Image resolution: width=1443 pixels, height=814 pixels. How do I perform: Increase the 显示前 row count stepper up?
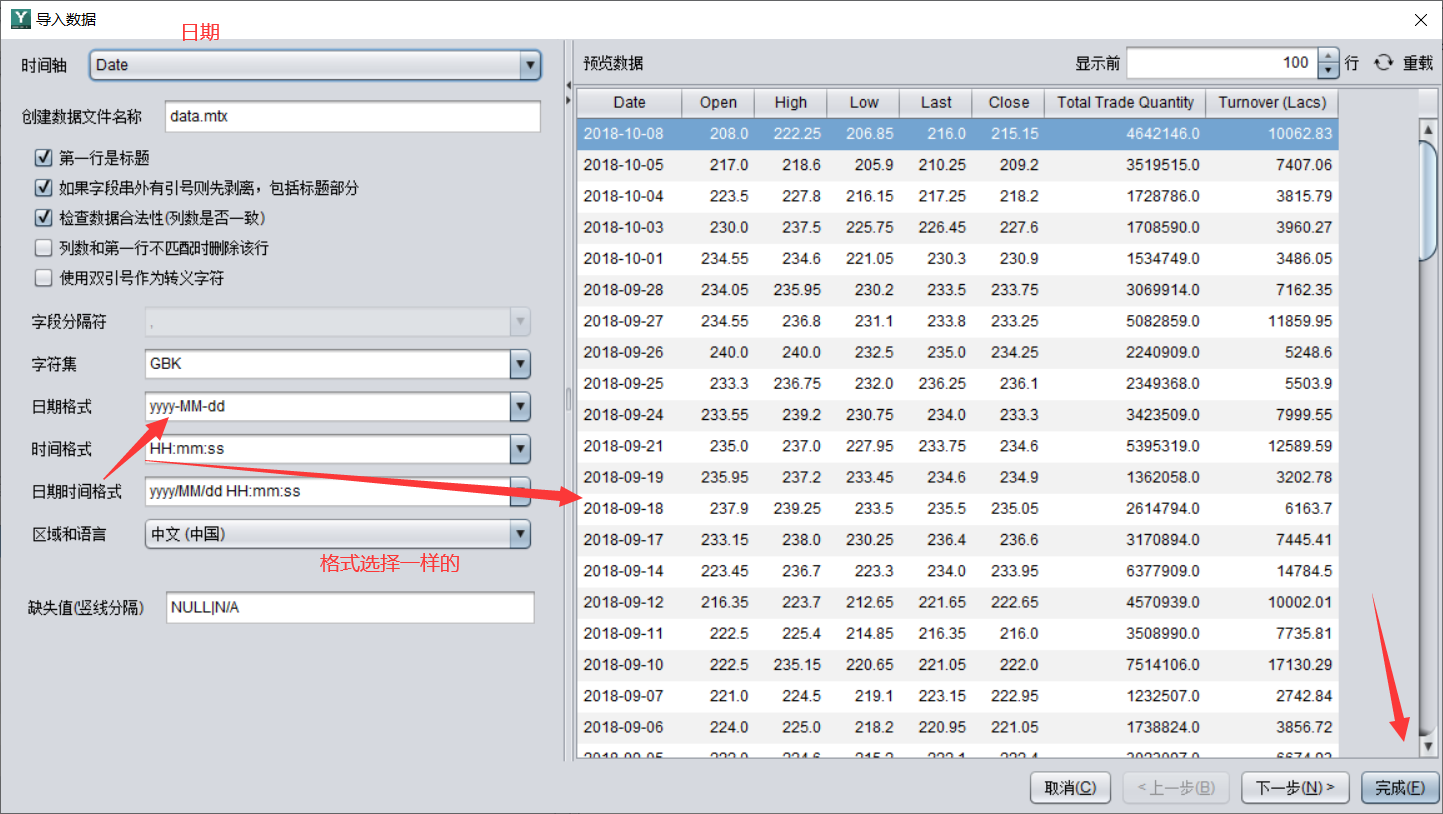click(1328, 56)
